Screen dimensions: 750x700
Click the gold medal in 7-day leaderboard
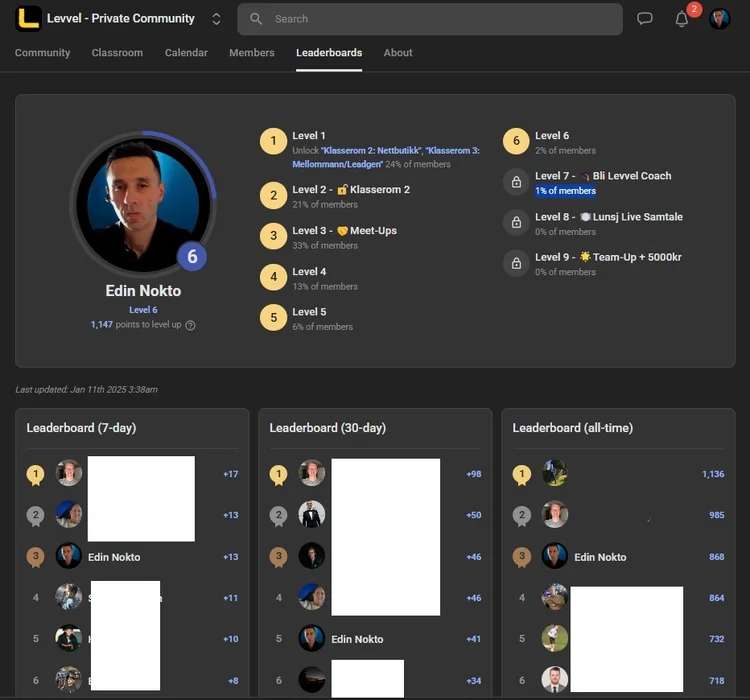(x=35, y=474)
